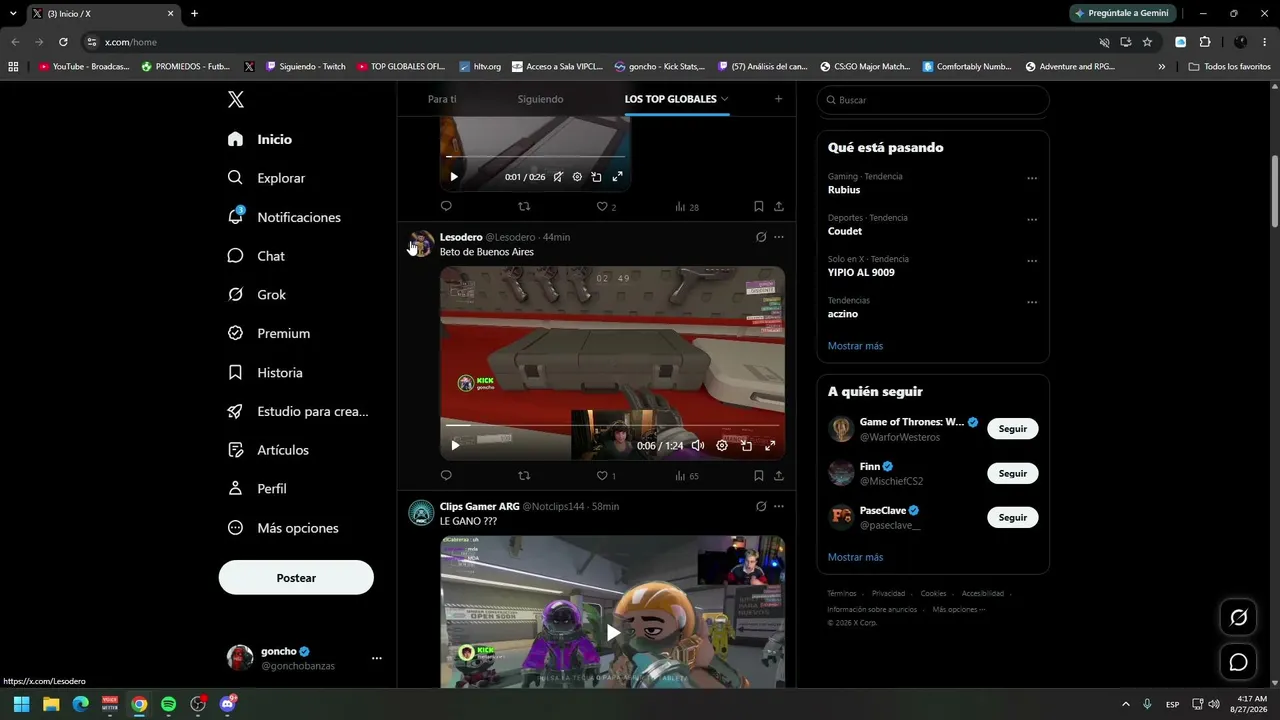Play the Clips Gamer ARG video
The width and height of the screenshot is (1280, 720).
(x=613, y=632)
